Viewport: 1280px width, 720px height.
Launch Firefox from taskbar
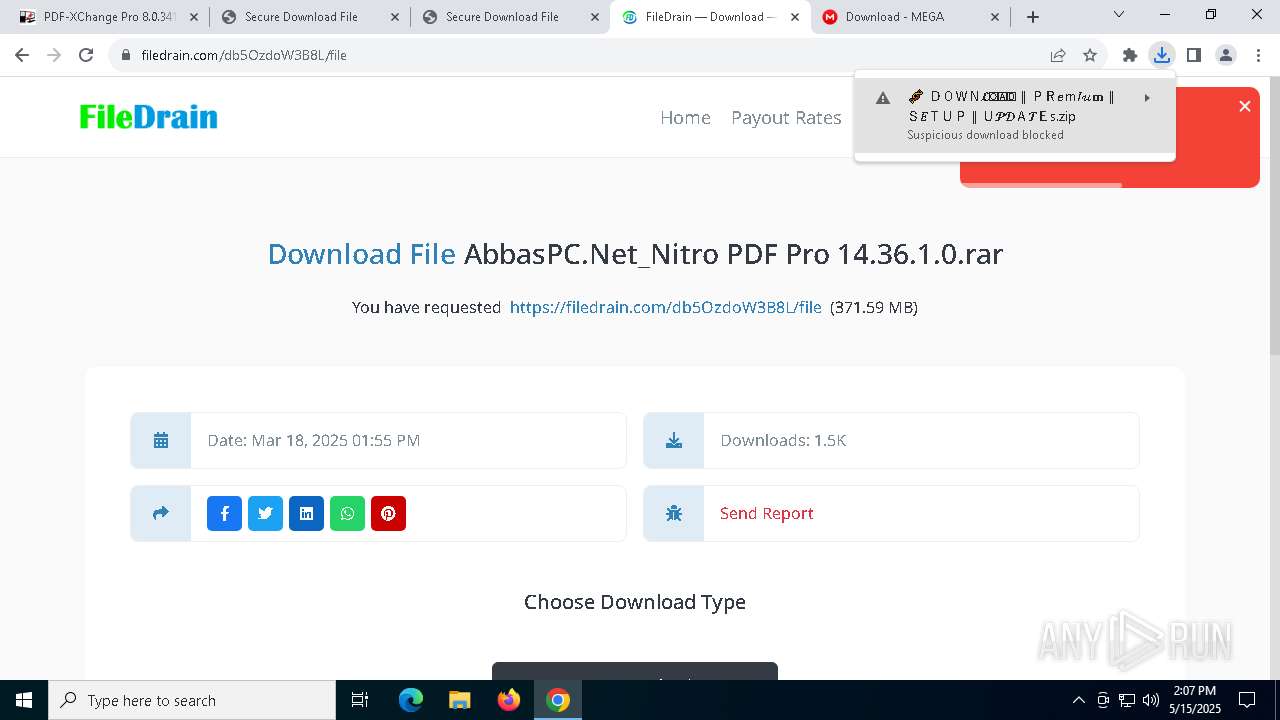coord(509,700)
